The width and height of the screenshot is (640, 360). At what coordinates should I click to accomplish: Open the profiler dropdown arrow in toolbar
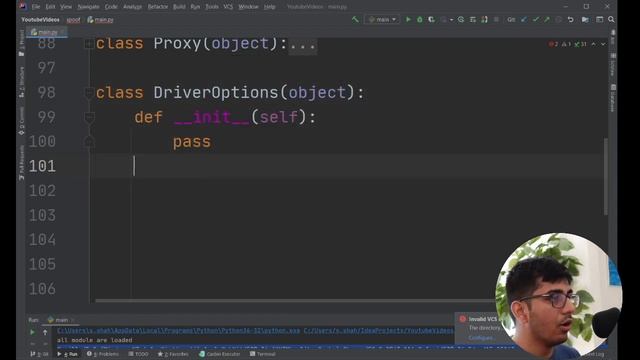(451, 20)
